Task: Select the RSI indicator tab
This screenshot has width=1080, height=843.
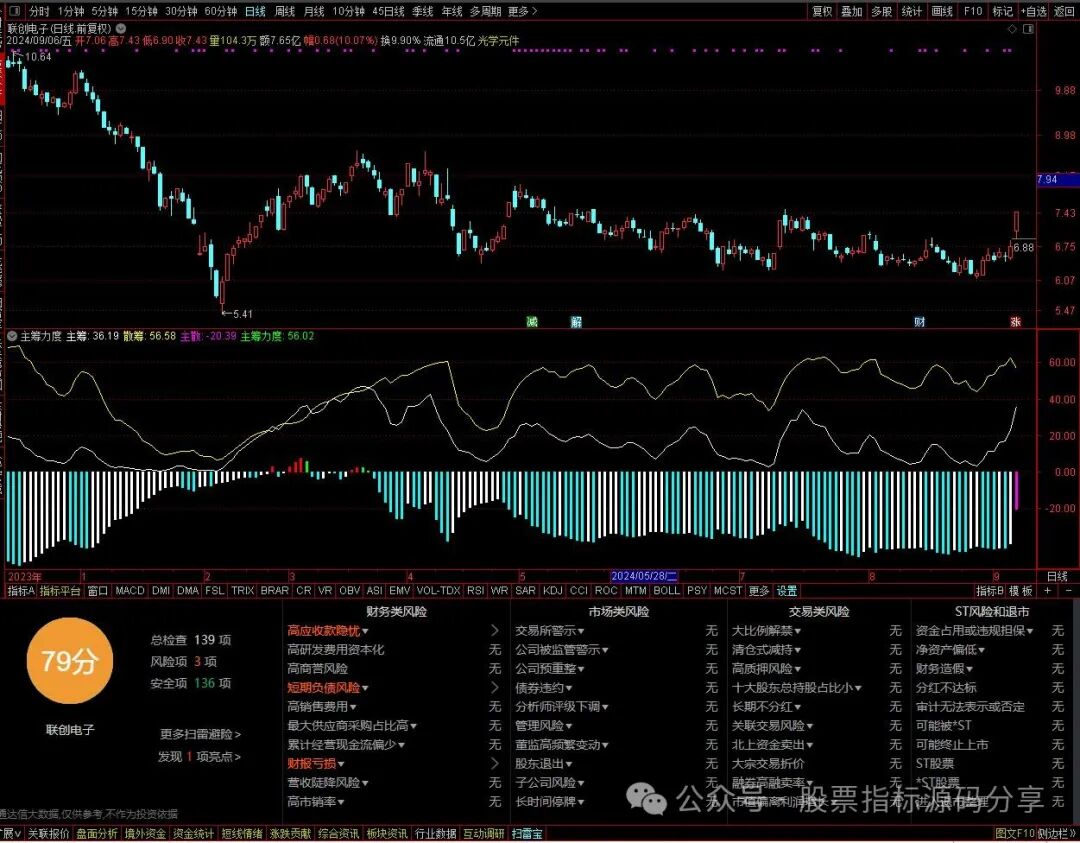Action: coord(475,591)
